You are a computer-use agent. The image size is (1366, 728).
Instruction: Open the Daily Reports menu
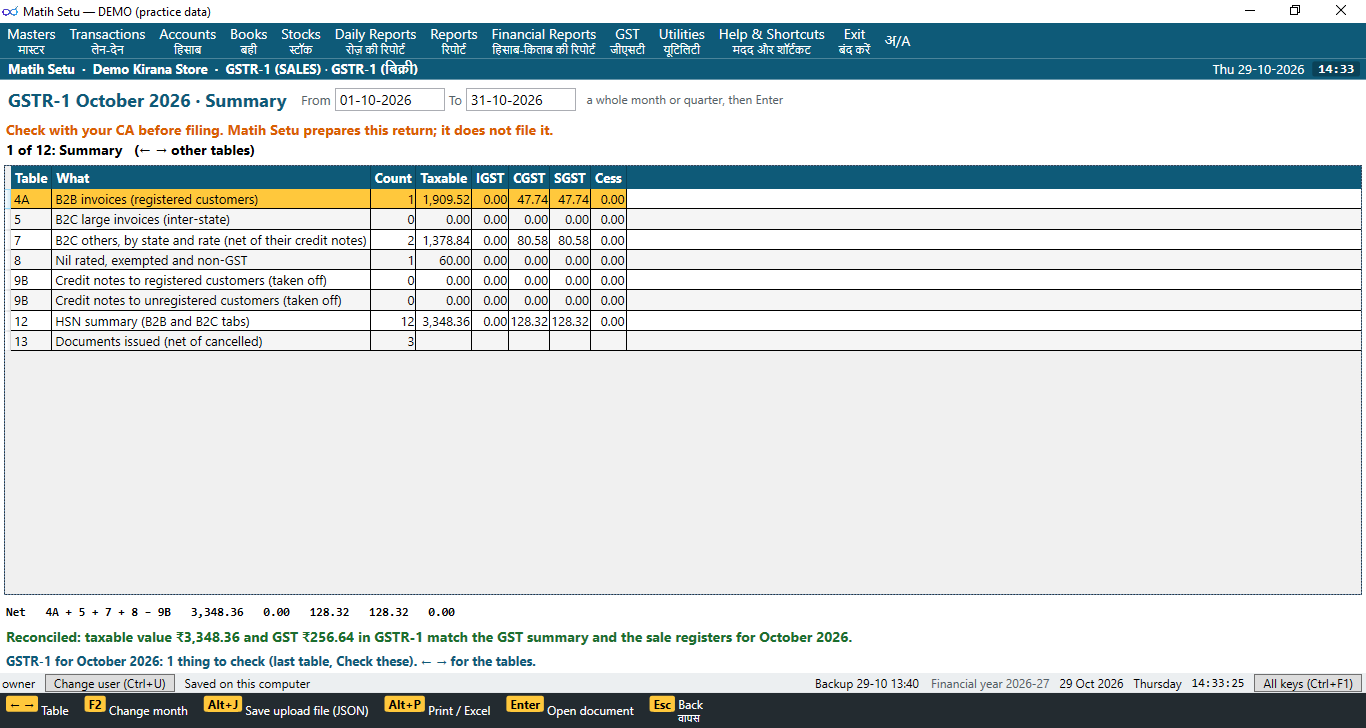point(375,41)
